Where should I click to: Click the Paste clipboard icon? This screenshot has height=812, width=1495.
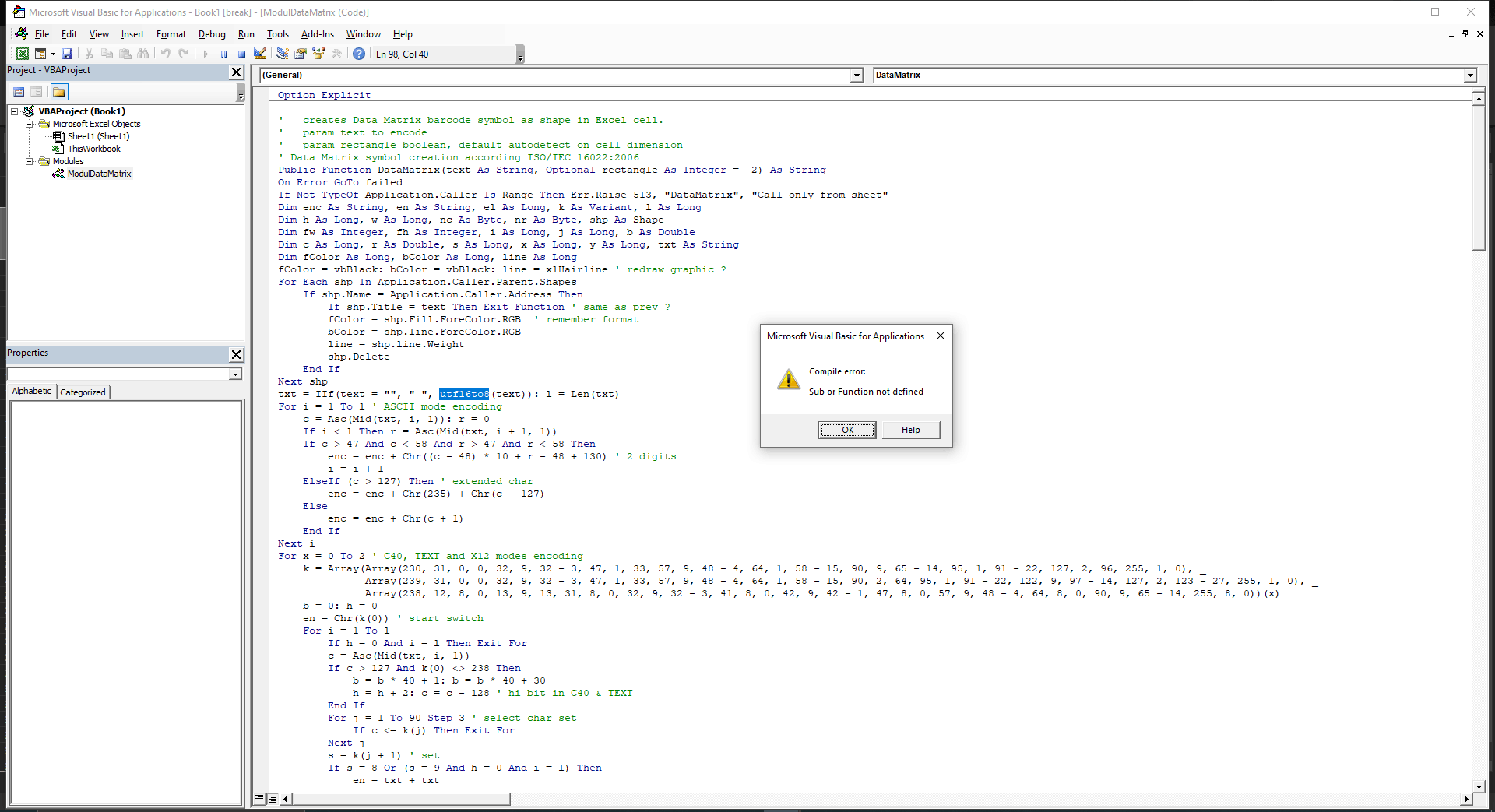pos(125,54)
